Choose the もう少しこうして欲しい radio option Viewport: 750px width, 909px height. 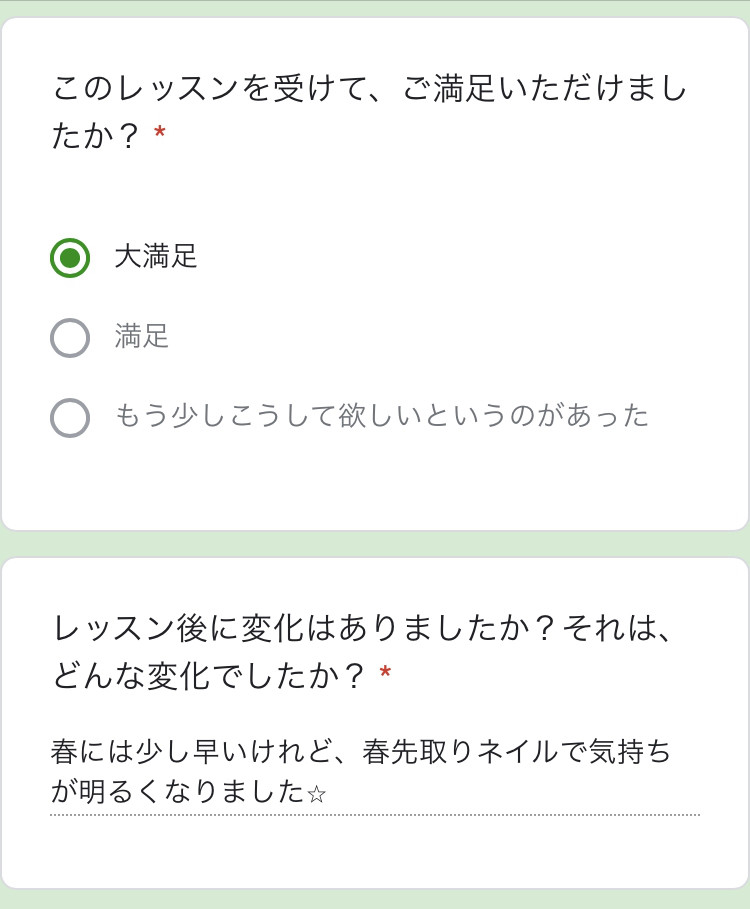(x=70, y=418)
